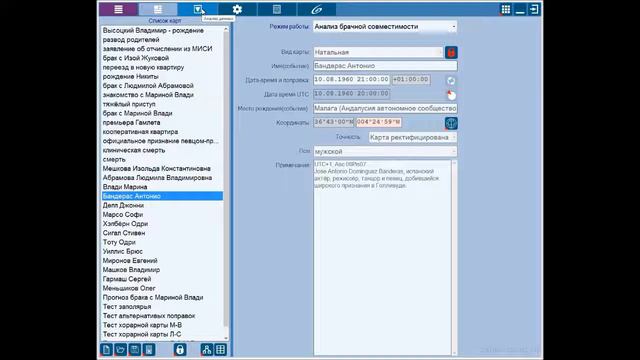Click the padlock icon below card list

click(x=180, y=349)
